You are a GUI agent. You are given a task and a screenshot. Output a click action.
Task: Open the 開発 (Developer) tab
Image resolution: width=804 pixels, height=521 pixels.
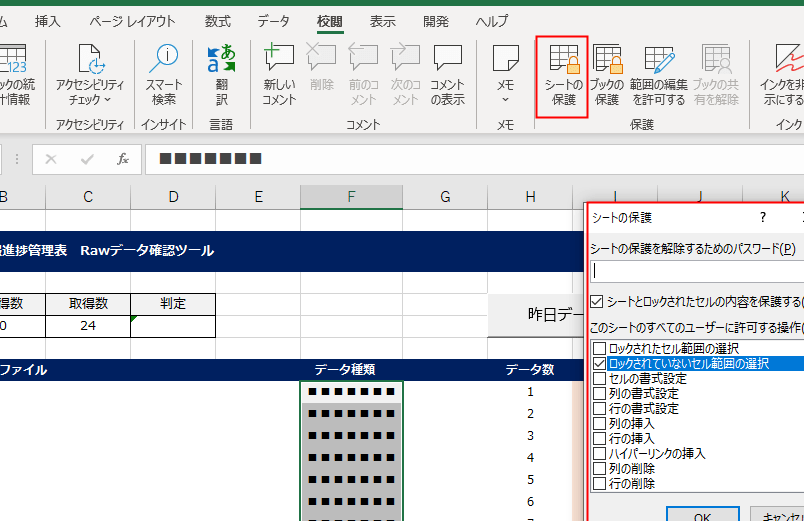pos(436,22)
